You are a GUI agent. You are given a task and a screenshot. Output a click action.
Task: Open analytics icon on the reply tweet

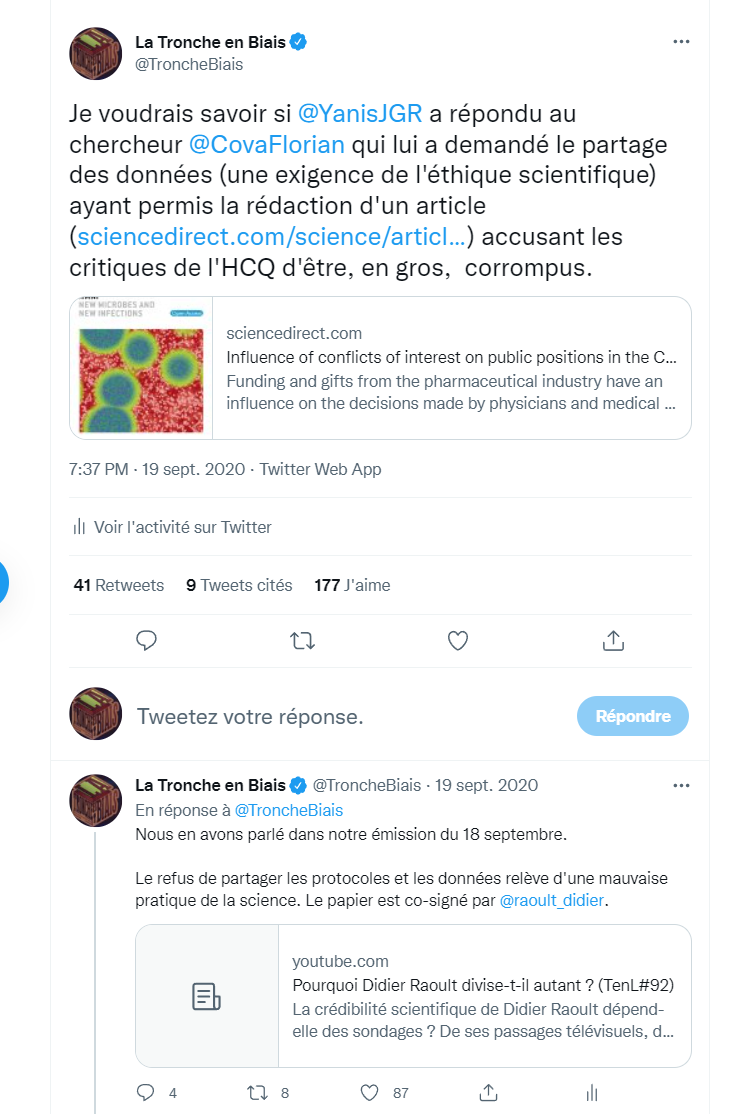[592, 1091]
